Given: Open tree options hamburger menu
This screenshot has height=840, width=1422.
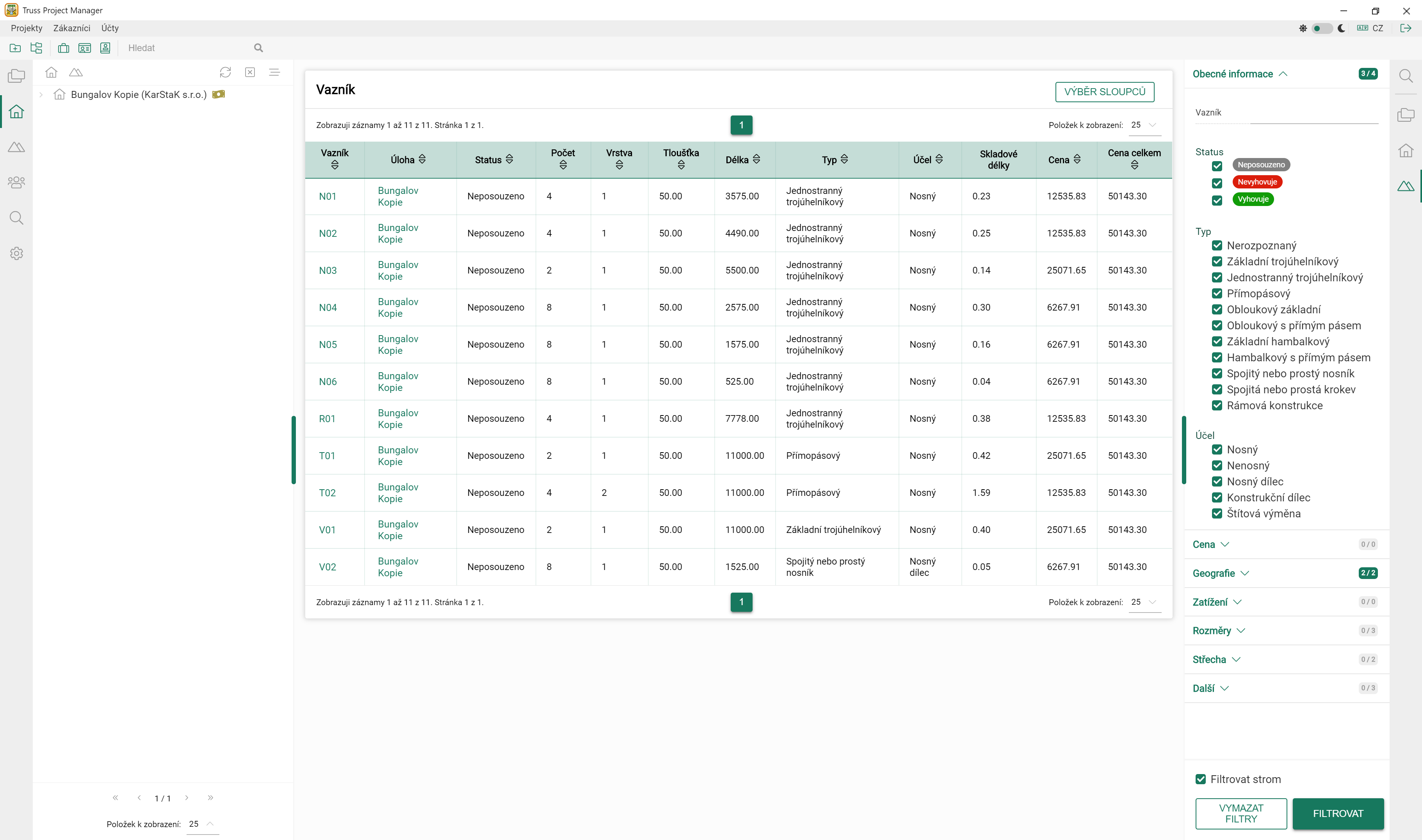Looking at the screenshot, I should coord(275,72).
